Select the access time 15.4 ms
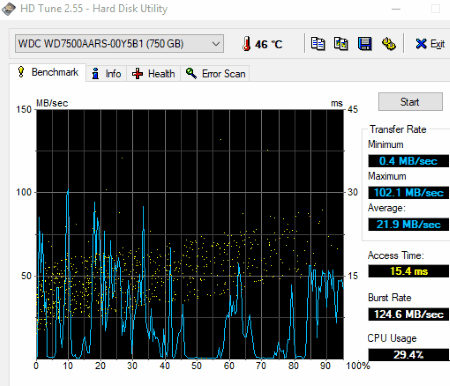The height and width of the screenshot is (386, 450). tap(408, 271)
